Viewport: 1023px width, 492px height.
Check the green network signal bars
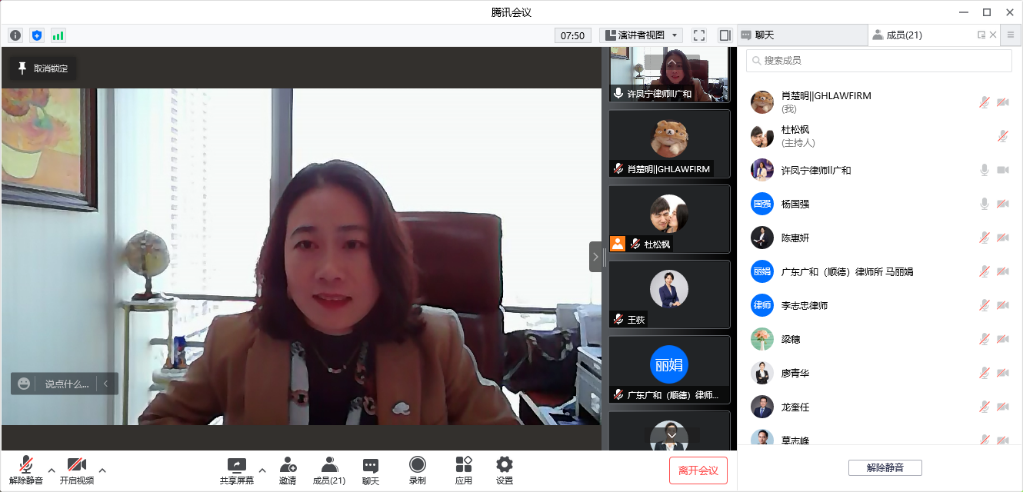58,35
